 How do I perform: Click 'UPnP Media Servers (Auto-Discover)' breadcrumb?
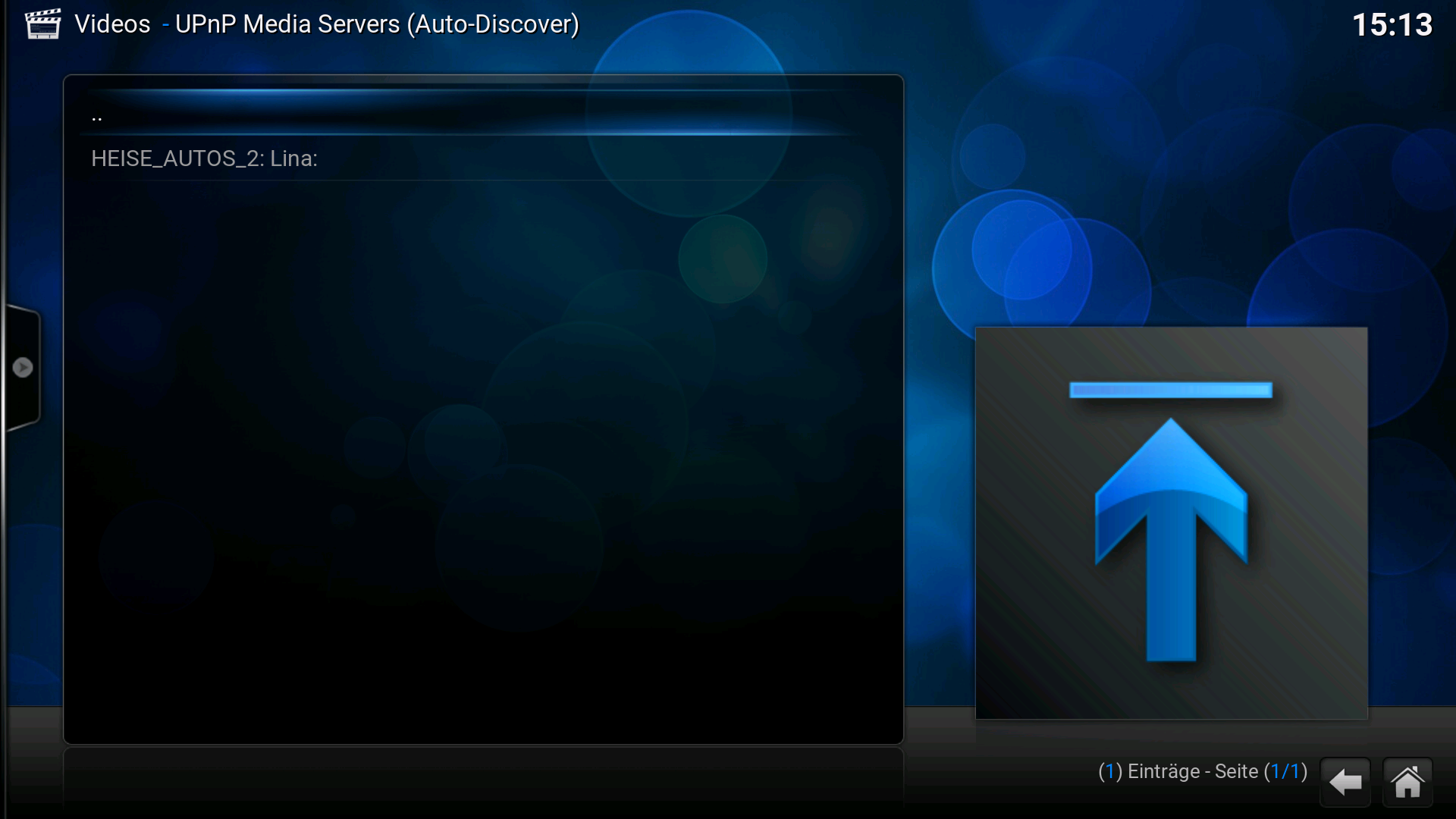[377, 24]
